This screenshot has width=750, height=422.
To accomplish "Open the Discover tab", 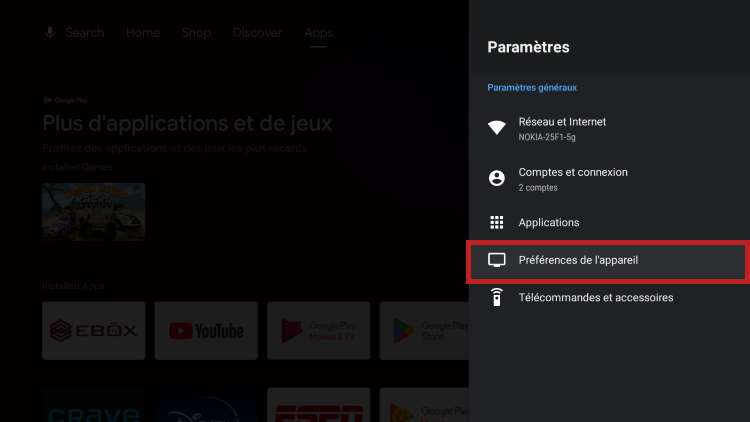I will point(257,33).
